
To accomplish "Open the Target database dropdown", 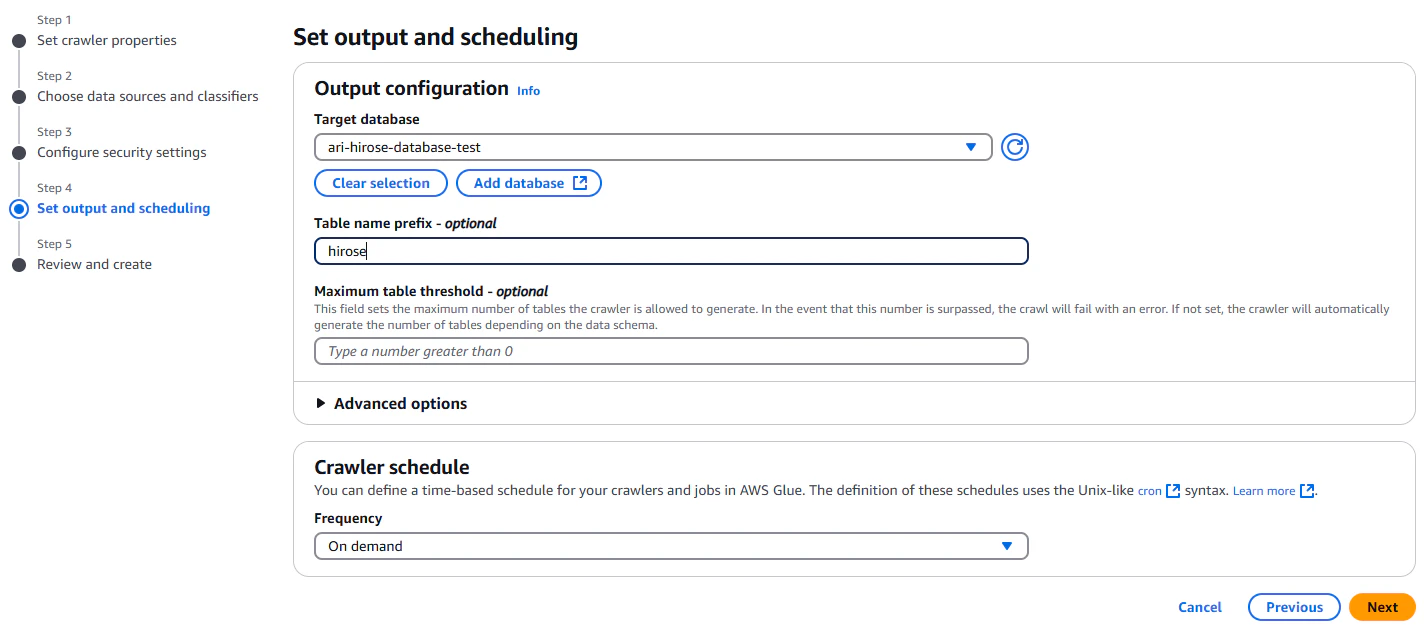I will coord(653,147).
